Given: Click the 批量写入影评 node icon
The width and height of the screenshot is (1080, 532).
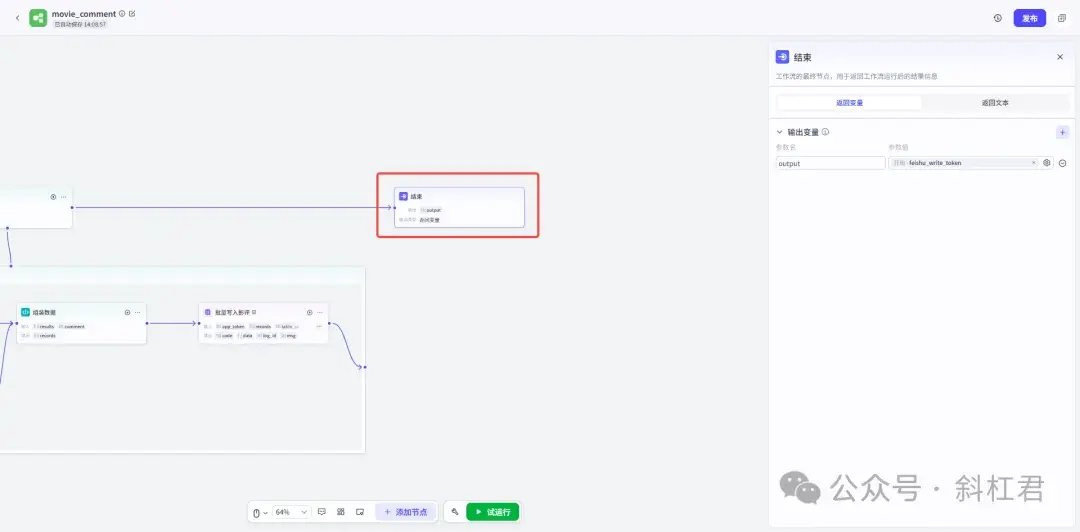Looking at the screenshot, I should (x=208, y=312).
